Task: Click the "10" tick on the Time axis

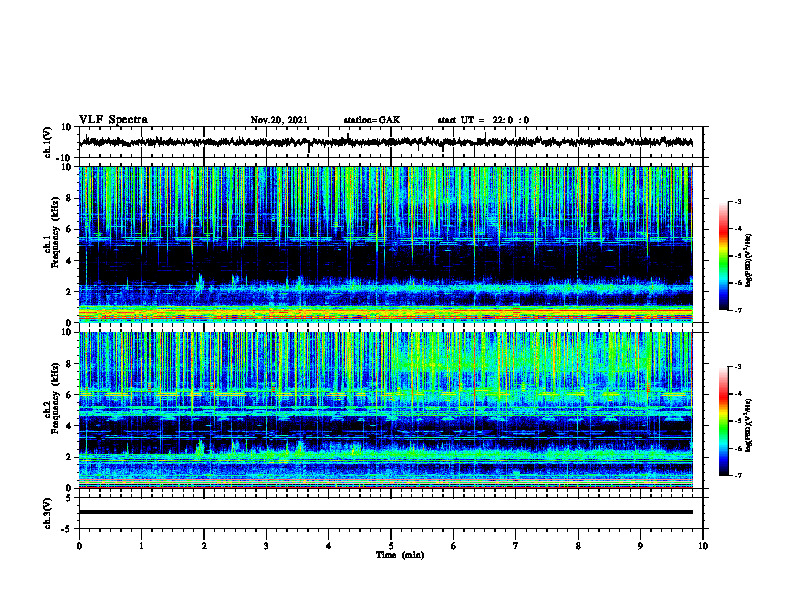Action: click(703, 546)
